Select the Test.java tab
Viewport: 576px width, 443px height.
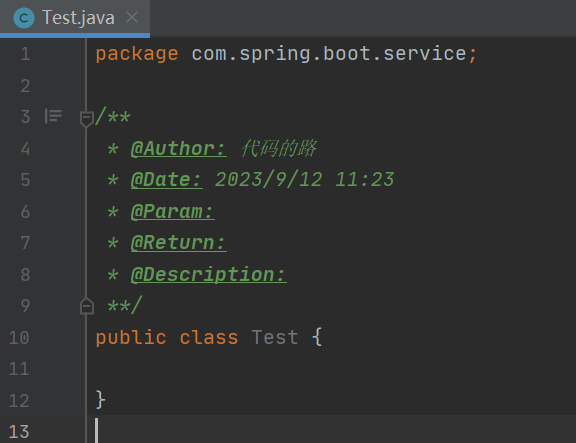(75, 18)
